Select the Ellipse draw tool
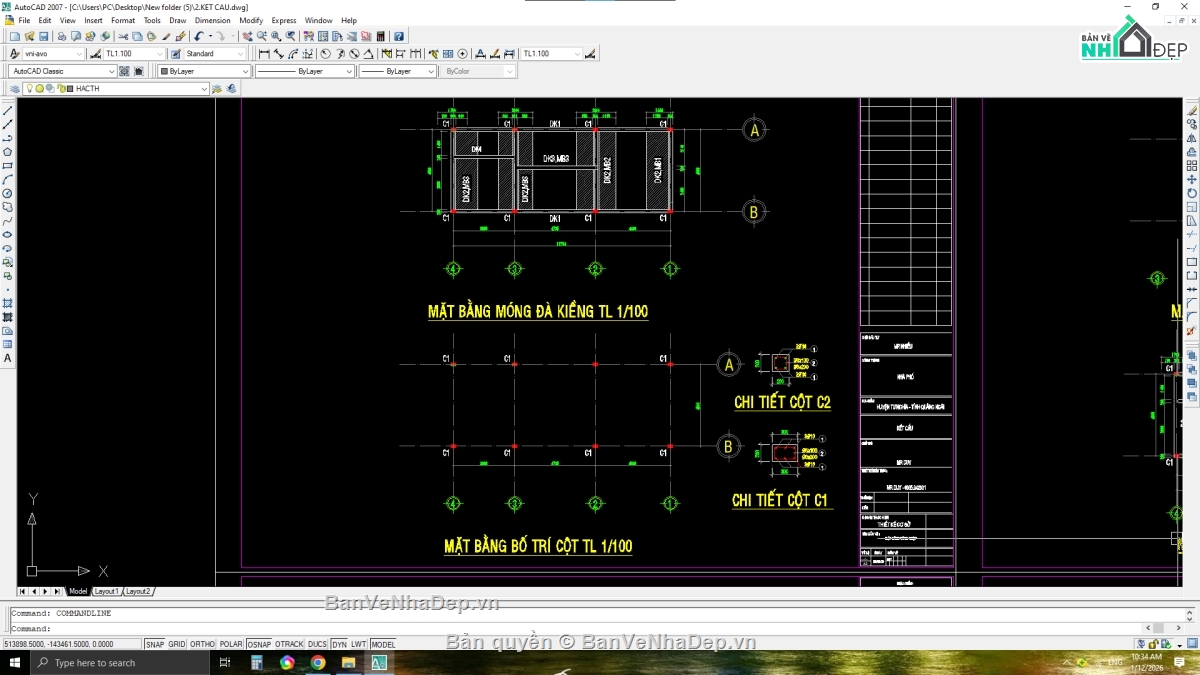Screen dimensions: 1200x675 click(8, 234)
